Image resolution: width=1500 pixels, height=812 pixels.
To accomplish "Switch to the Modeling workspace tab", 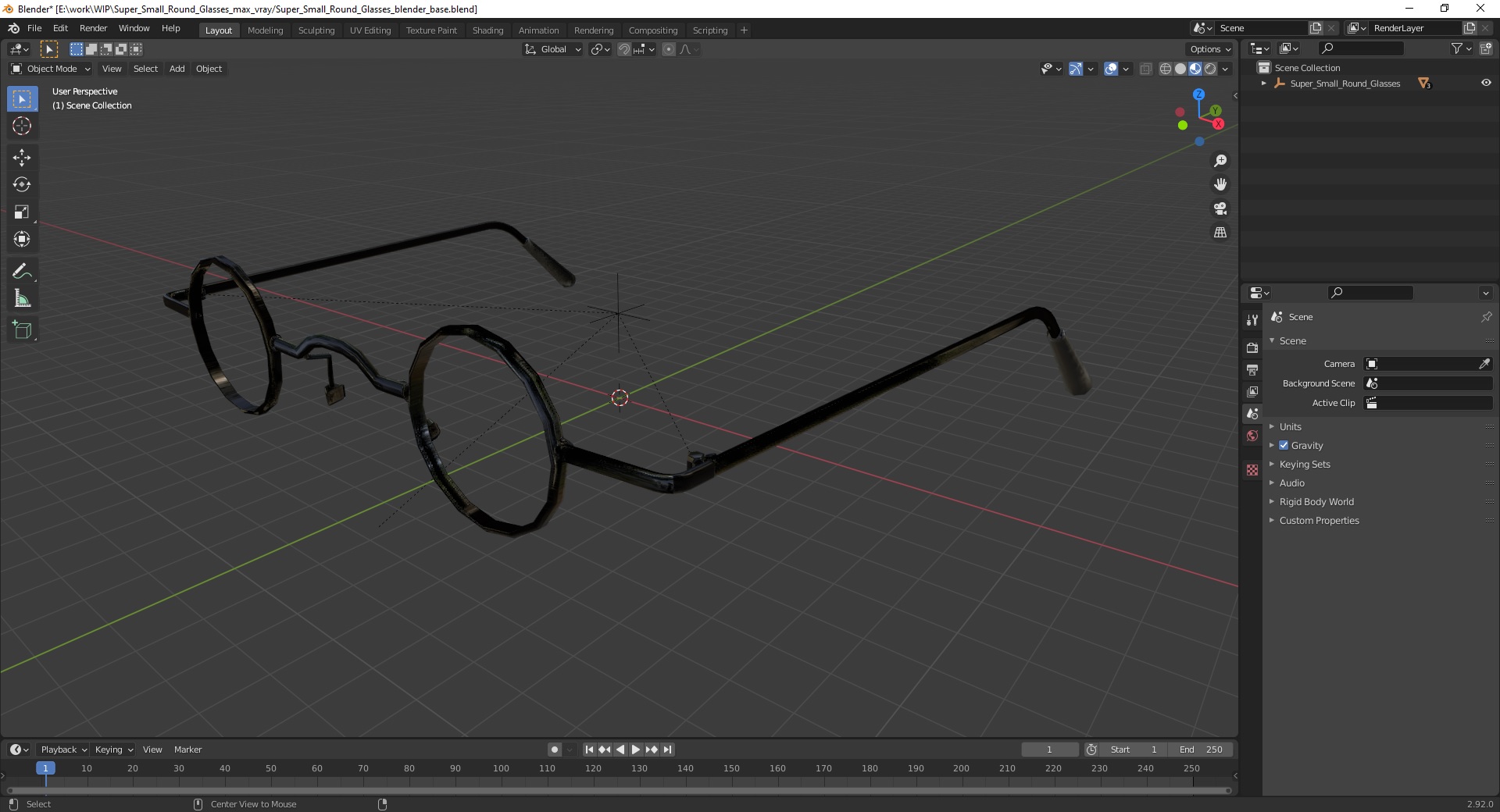I will (265, 30).
